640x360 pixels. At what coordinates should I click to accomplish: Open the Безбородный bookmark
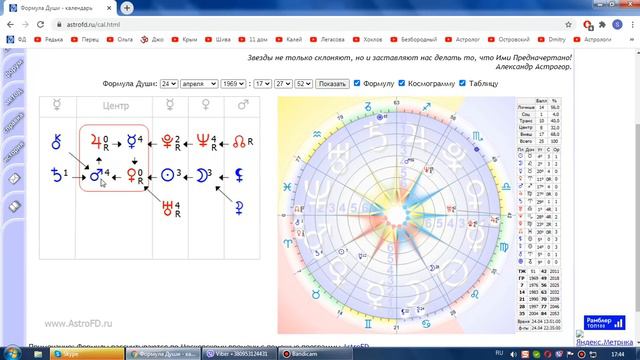pyautogui.click(x=414, y=40)
